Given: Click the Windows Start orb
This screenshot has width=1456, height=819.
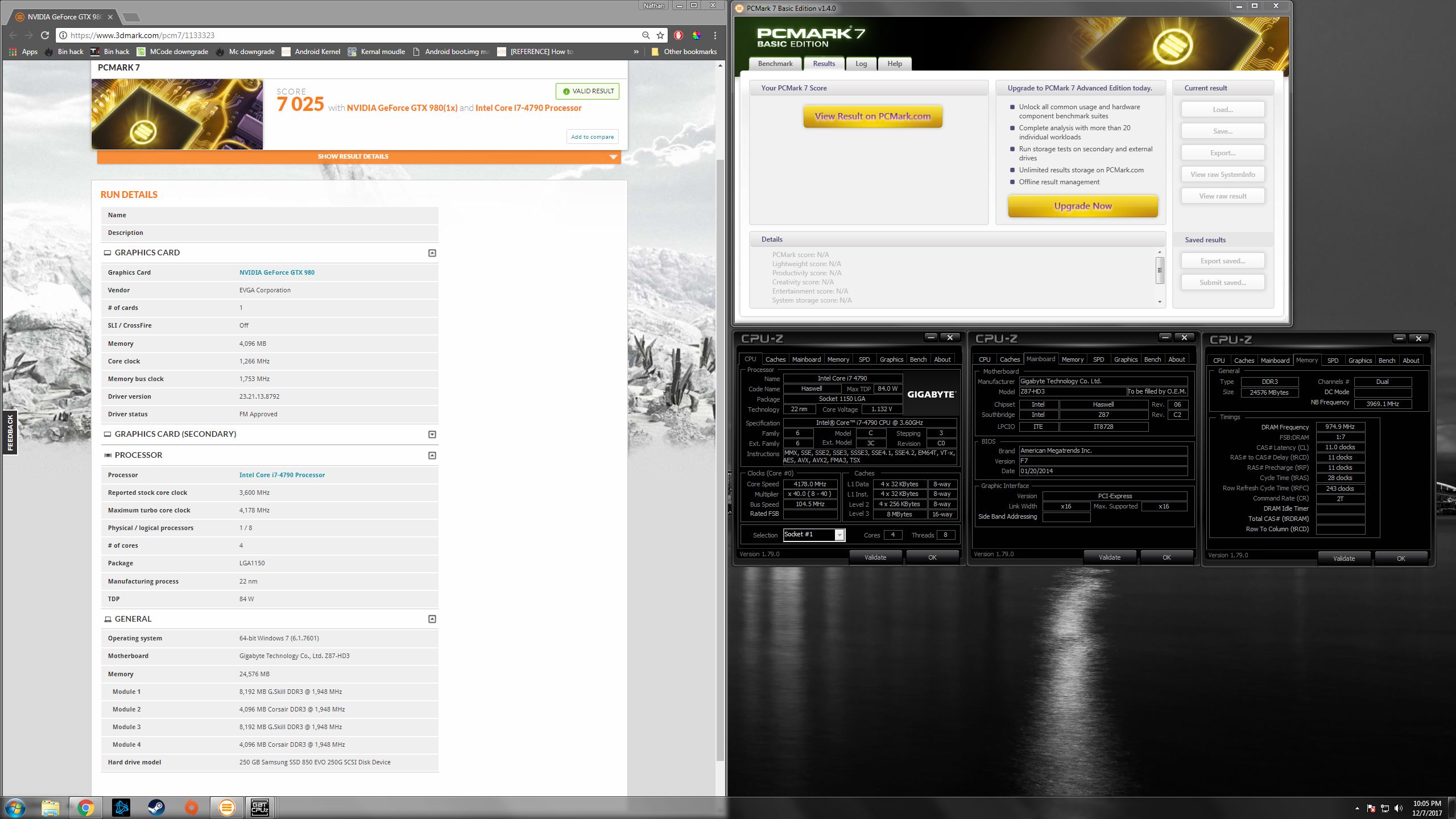Looking at the screenshot, I should pyautogui.click(x=15, y=807).
